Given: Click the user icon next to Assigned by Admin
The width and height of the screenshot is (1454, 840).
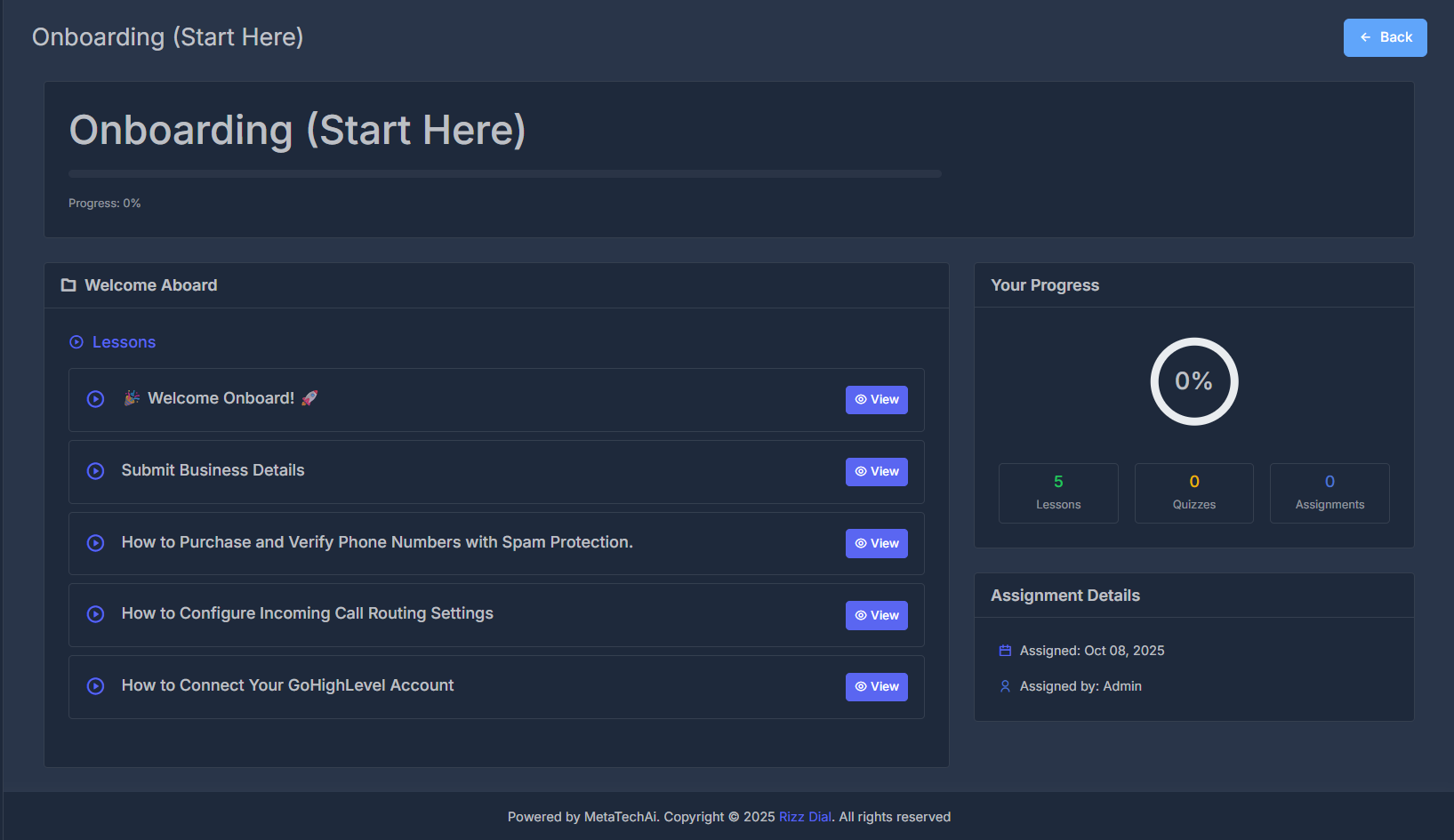Looking at the screenshot, I should pyautogui.click(x=1005, y=685).
